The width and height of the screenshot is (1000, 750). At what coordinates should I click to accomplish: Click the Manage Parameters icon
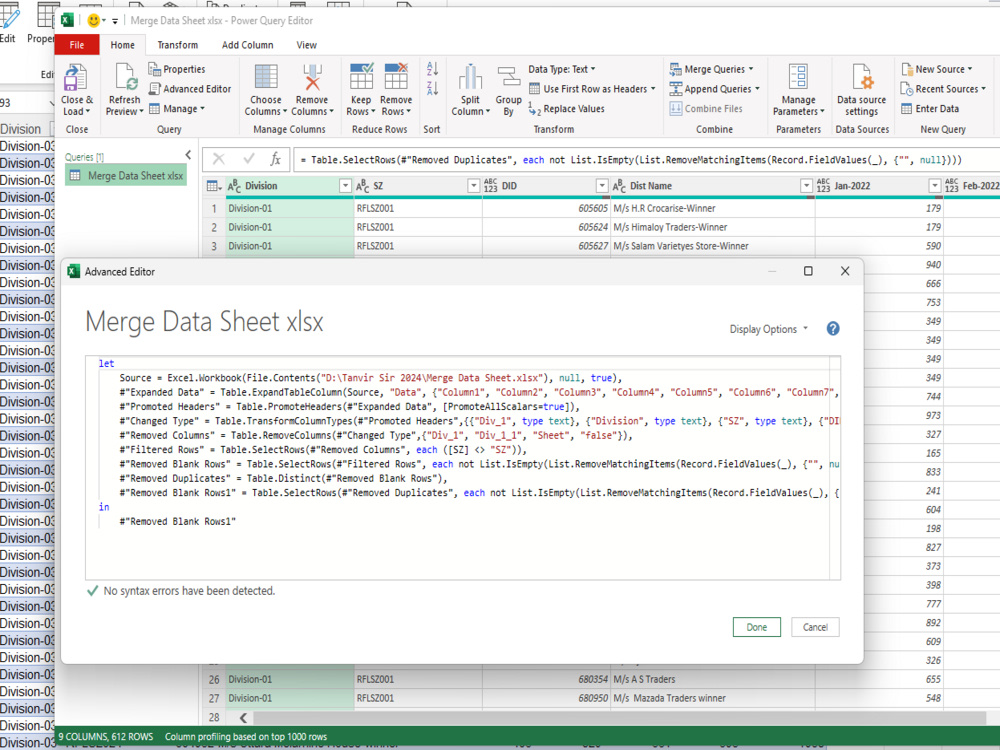[x=798, y=77]
